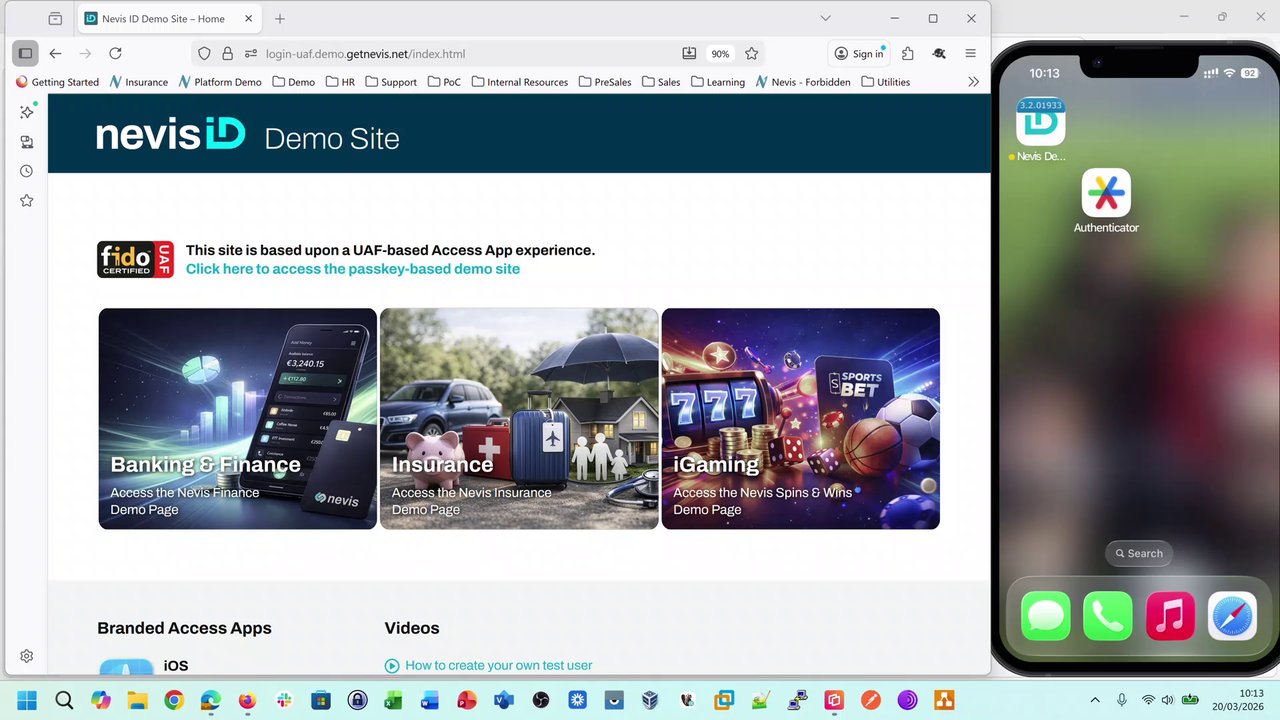The width and height of the screenshot is (1280, 720).
Task: Open Bookmarks star icon in sidebar
Action: click(27, 201)
